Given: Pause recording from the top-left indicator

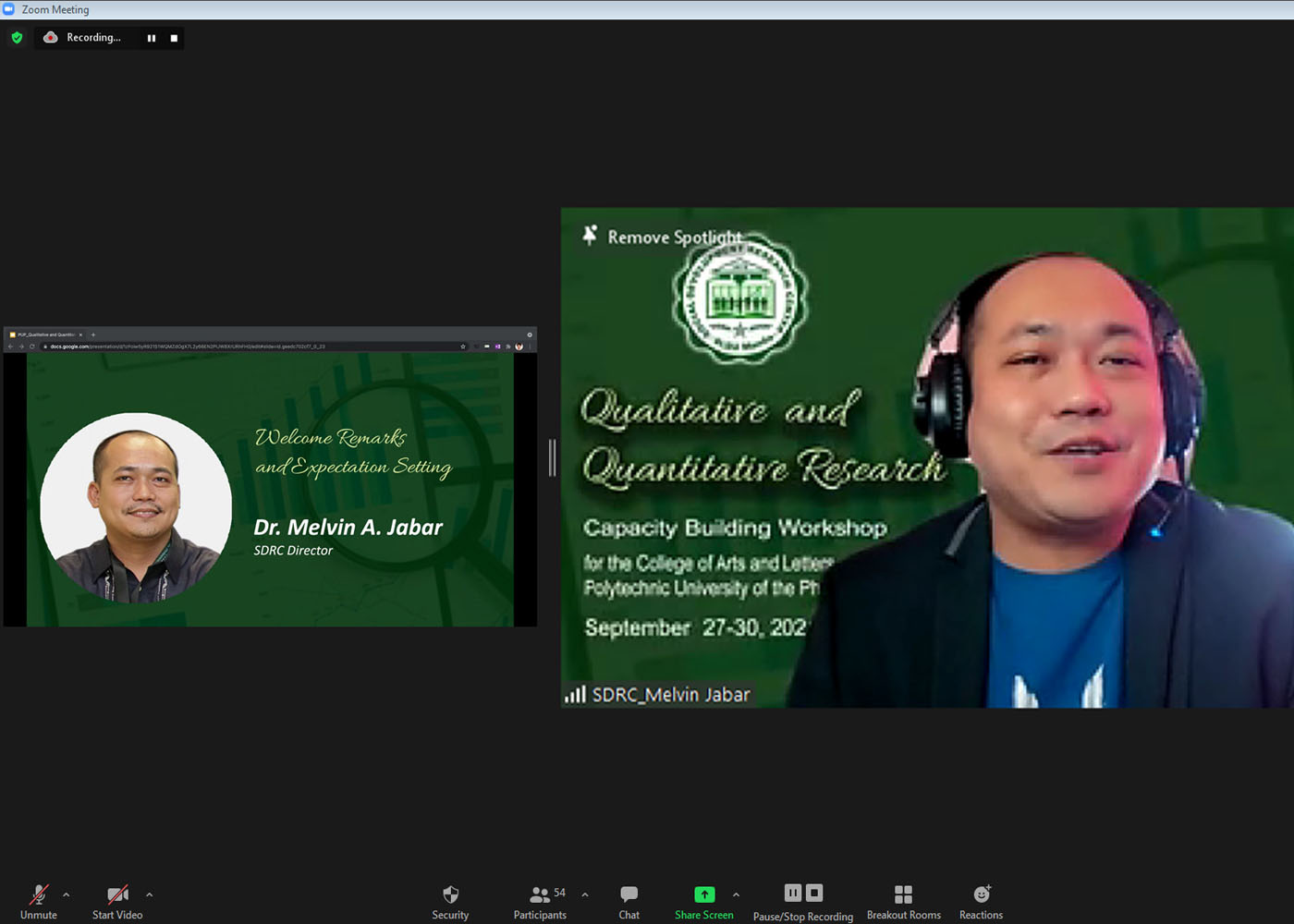Looking at the screenshot, I should (x=152, y=38).
